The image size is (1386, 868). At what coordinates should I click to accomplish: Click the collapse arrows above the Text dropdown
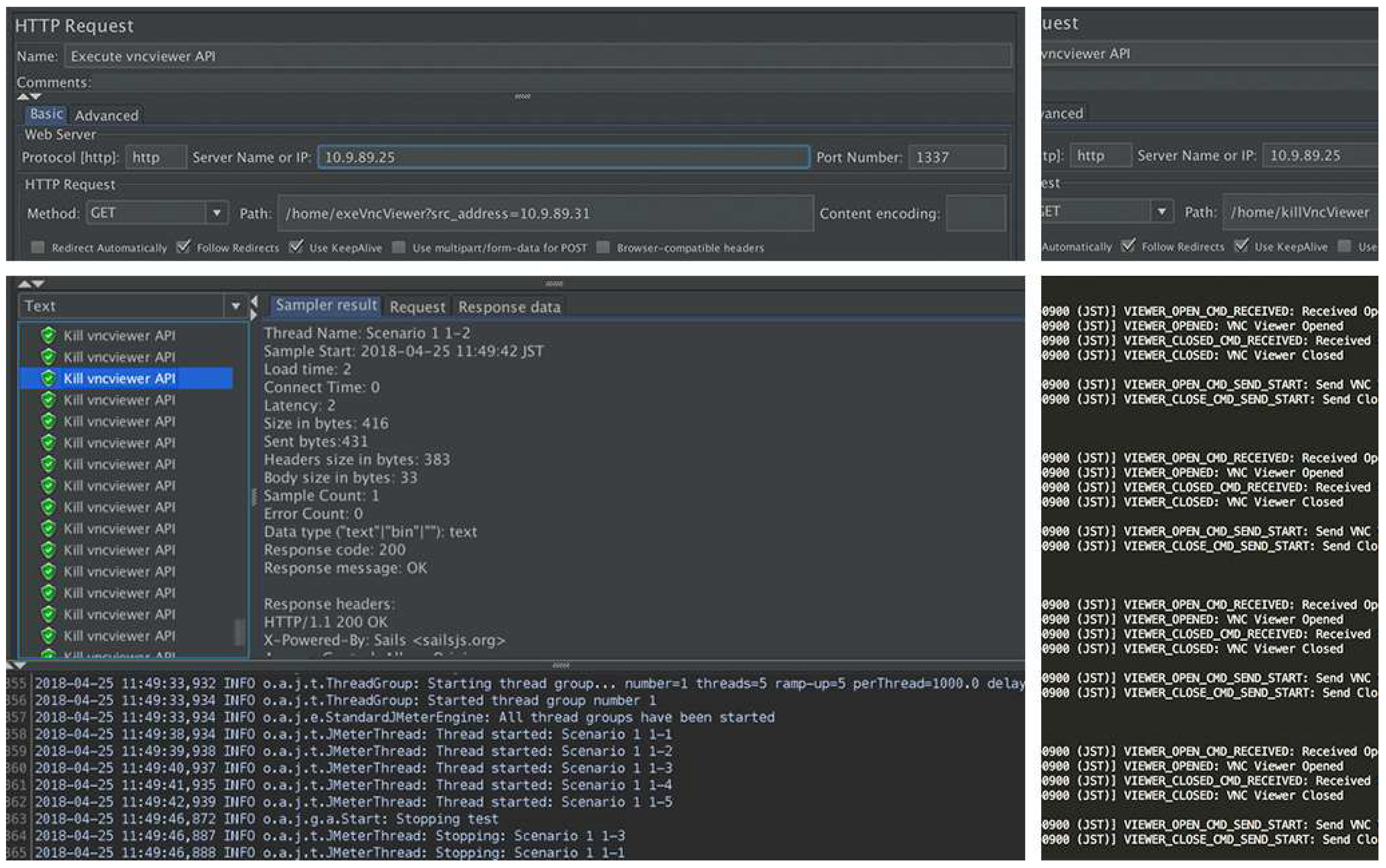point(31,283)
